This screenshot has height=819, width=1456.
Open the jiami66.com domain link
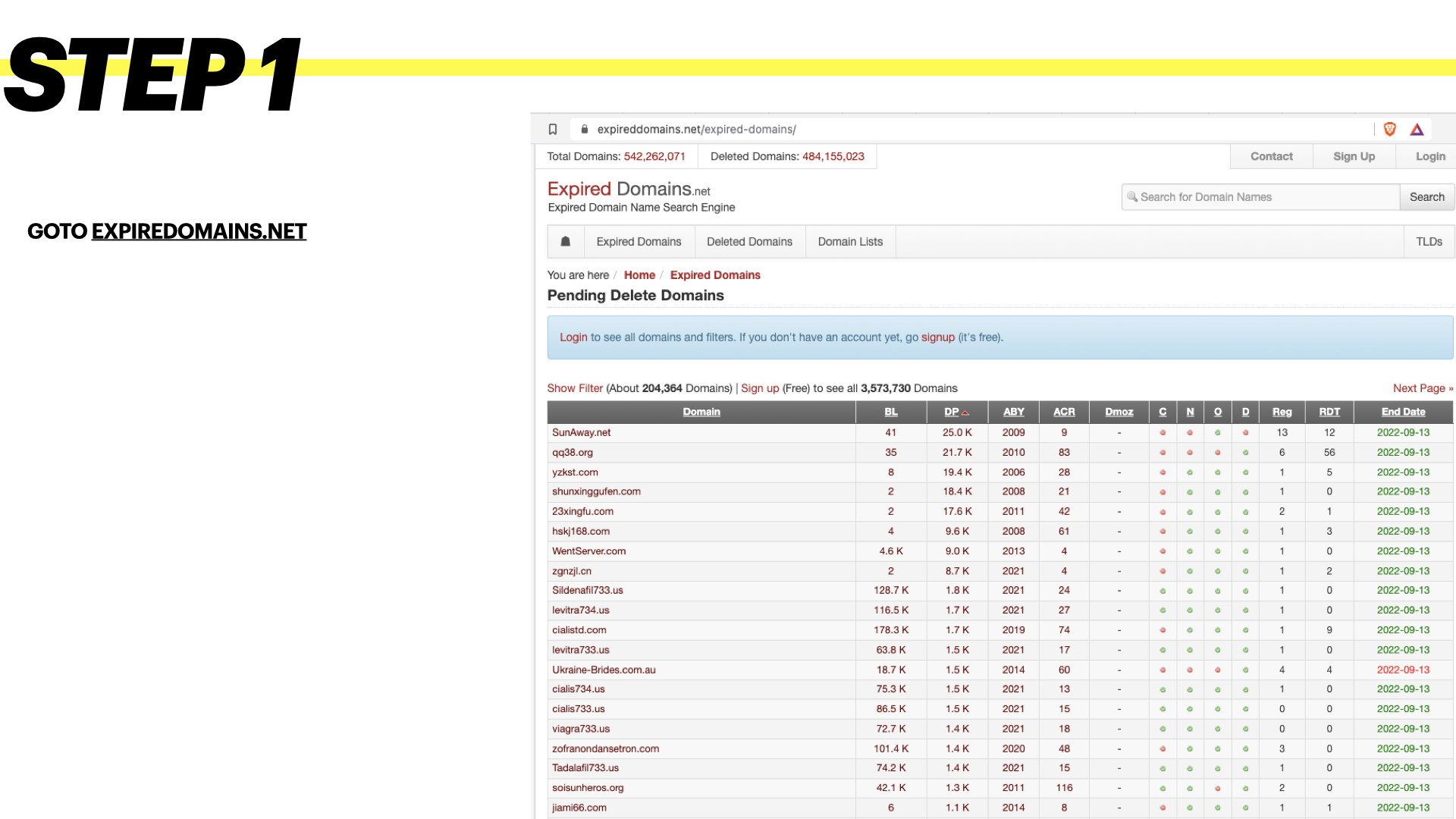coord(579,808)
